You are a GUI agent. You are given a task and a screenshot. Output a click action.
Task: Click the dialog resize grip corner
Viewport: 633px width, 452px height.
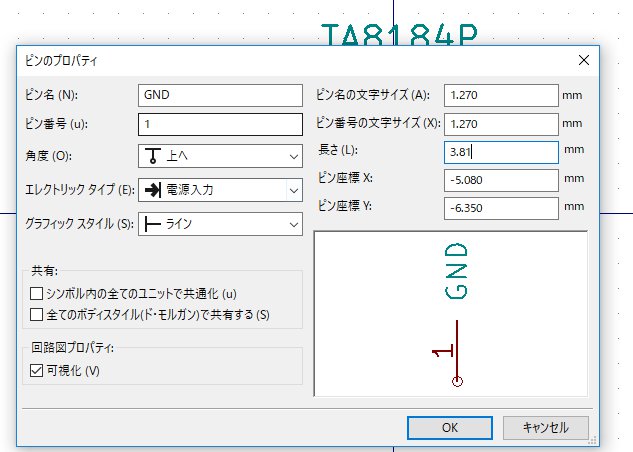click(593, 441)
